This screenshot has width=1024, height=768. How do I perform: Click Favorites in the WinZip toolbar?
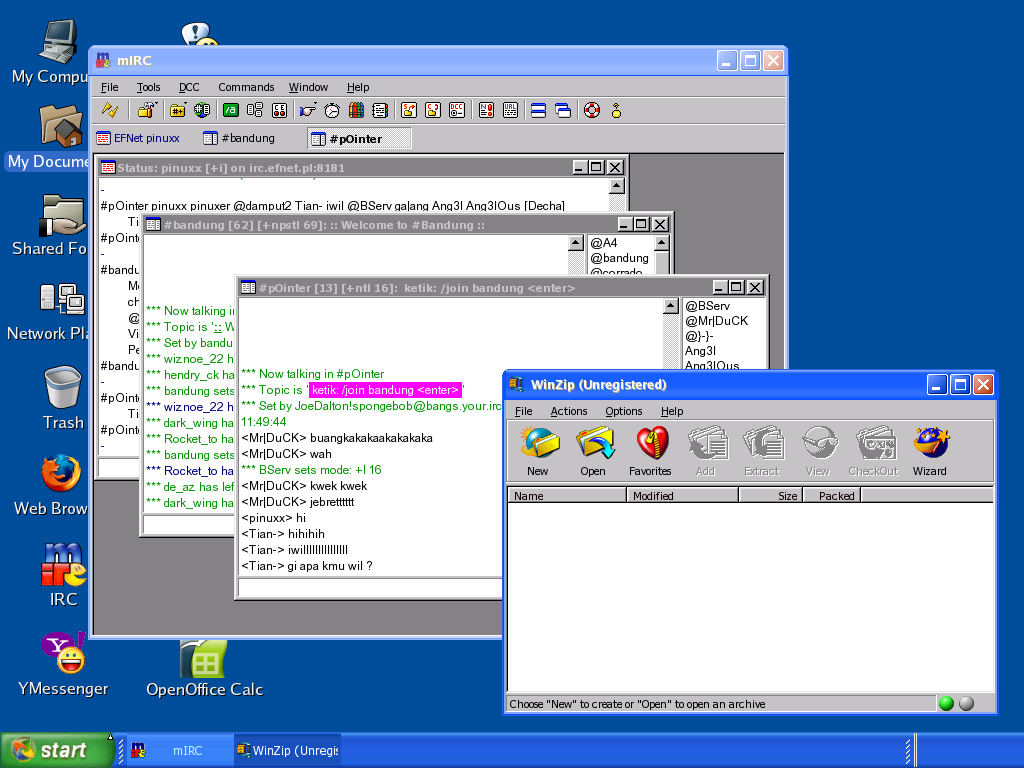[x=650, y=451]
